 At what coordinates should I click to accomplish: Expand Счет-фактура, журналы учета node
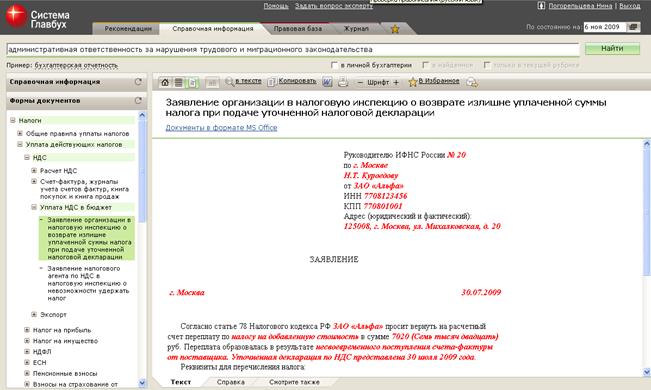[34, 182]
